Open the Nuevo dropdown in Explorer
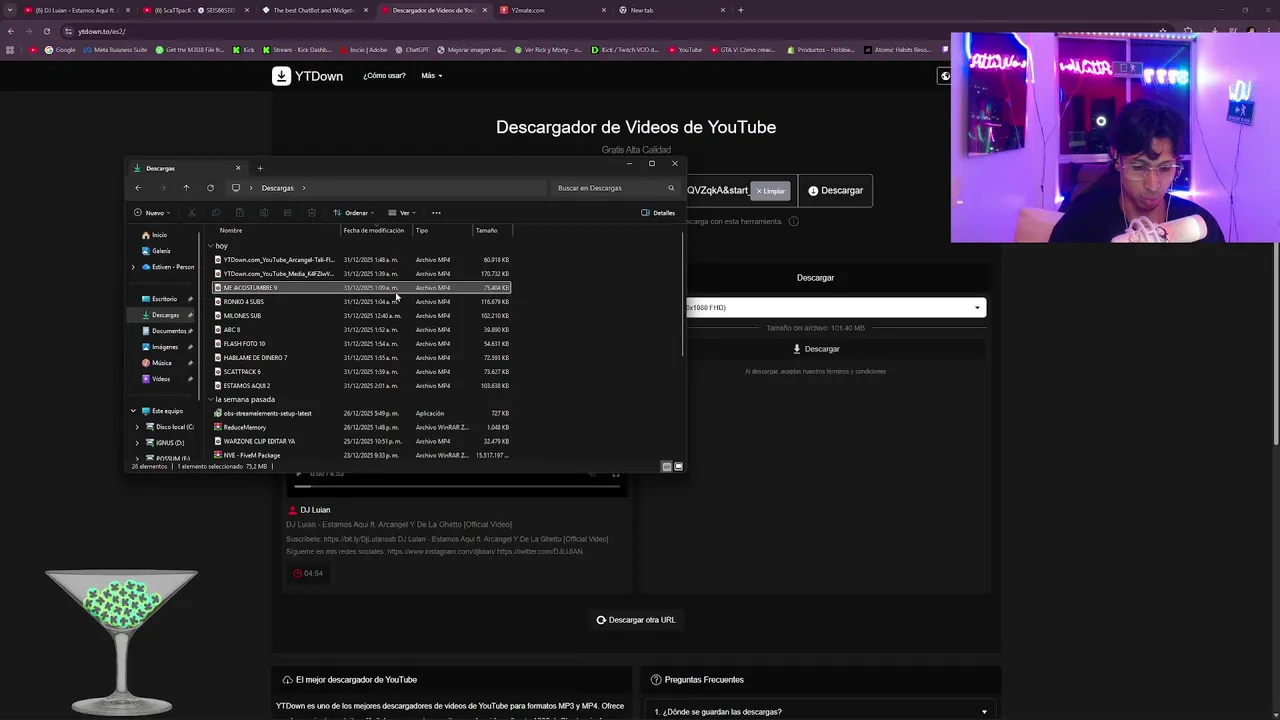Image resolution: width=1280 pixels, height=720 pixels. [x=152, y=213]
